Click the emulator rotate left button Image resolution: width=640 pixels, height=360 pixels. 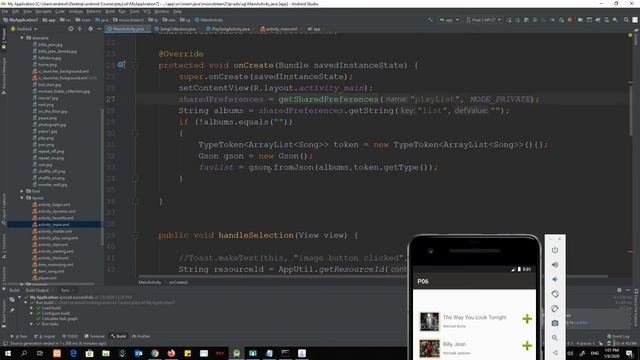click(x=555, y=294)
